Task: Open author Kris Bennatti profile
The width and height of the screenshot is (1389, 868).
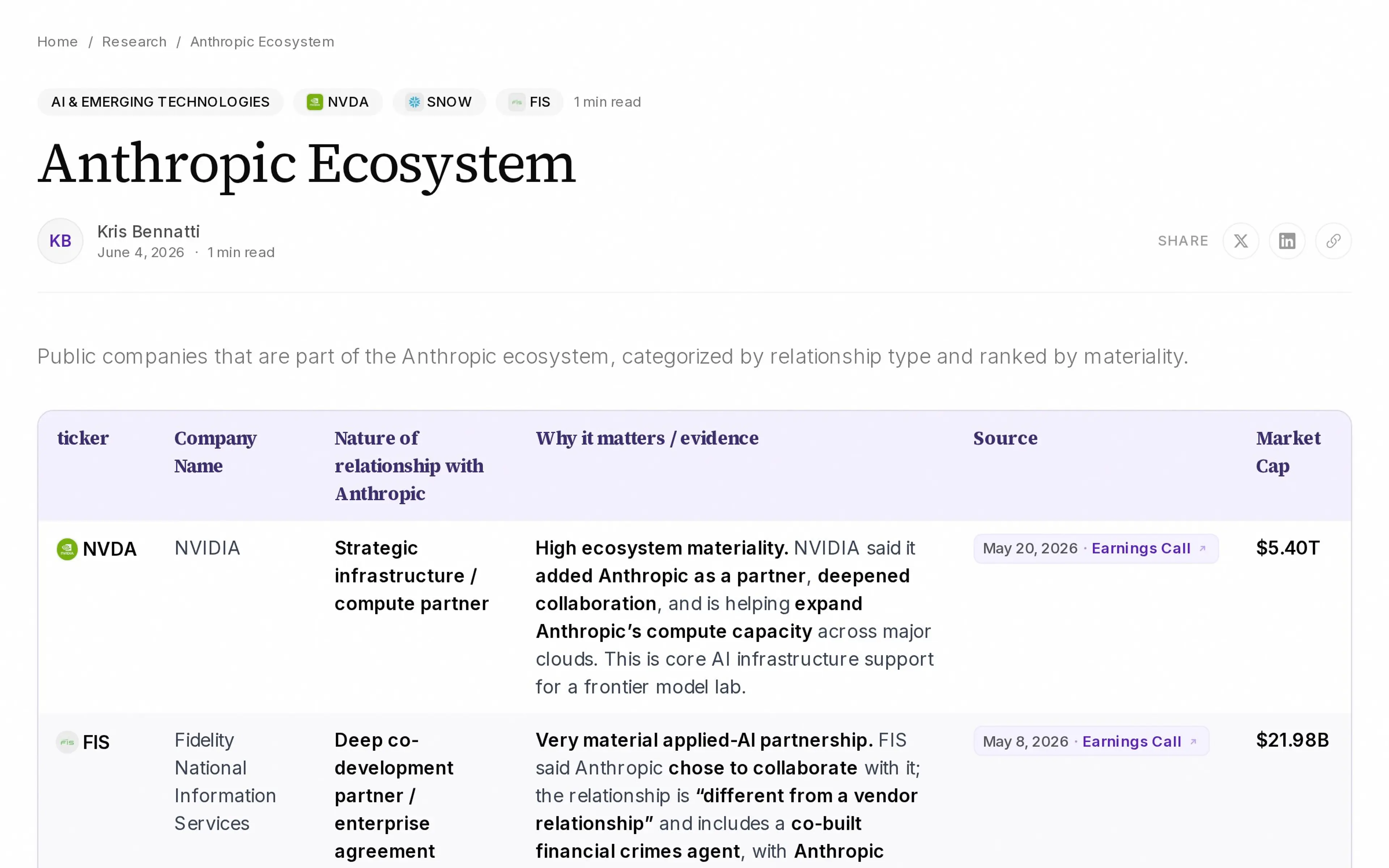Action: coord(149,231)
